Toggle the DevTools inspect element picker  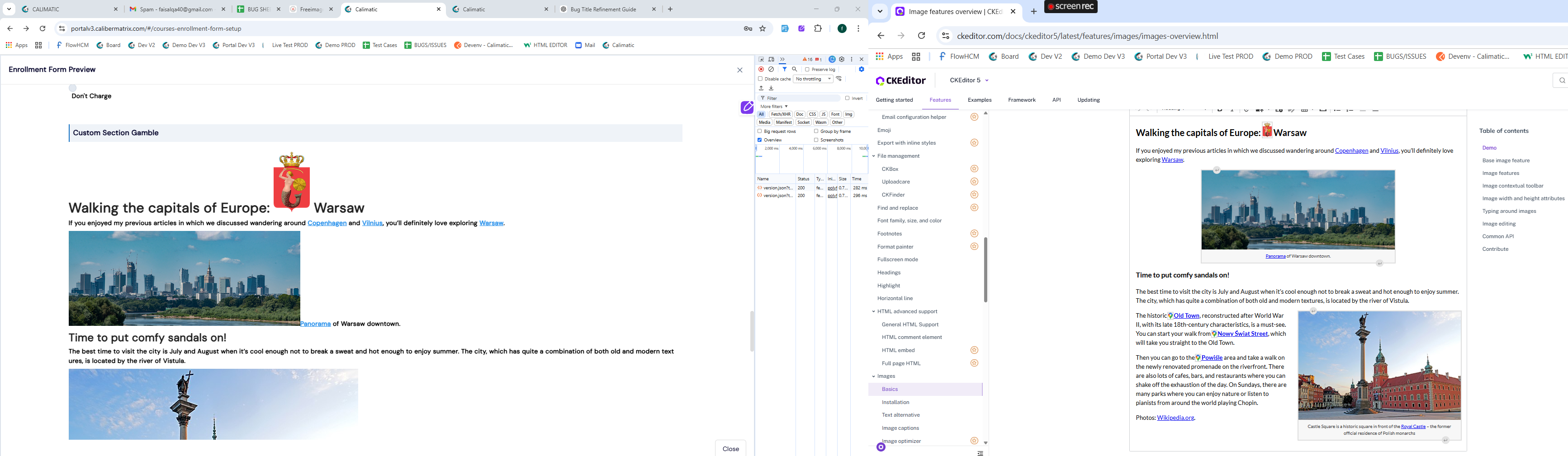pyautogui.click(x=761, y=60)
